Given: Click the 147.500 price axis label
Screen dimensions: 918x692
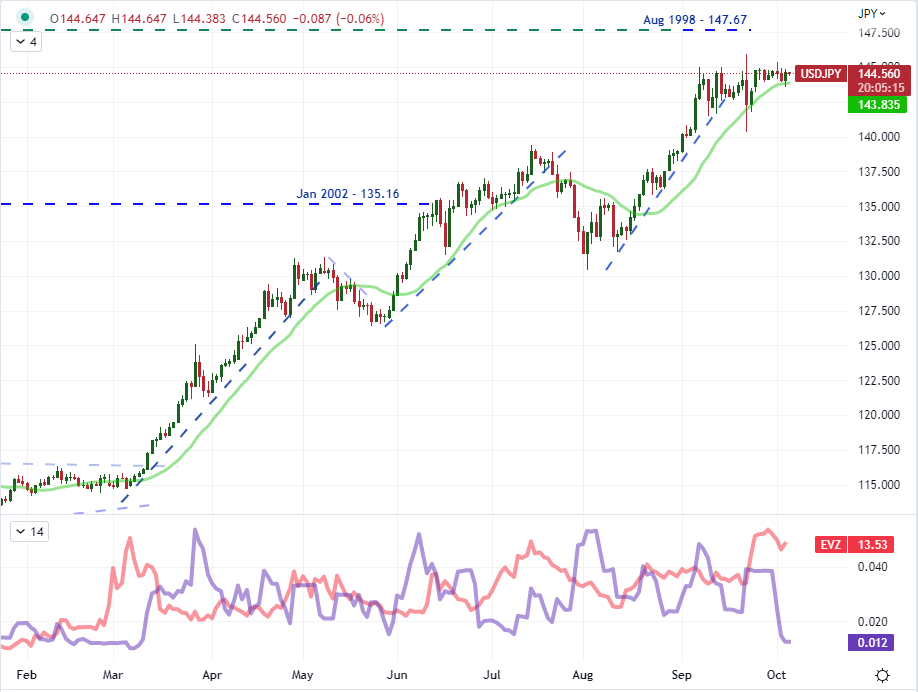Looking at the screenshot, I should pyautogui.click(x=879, y=33).
